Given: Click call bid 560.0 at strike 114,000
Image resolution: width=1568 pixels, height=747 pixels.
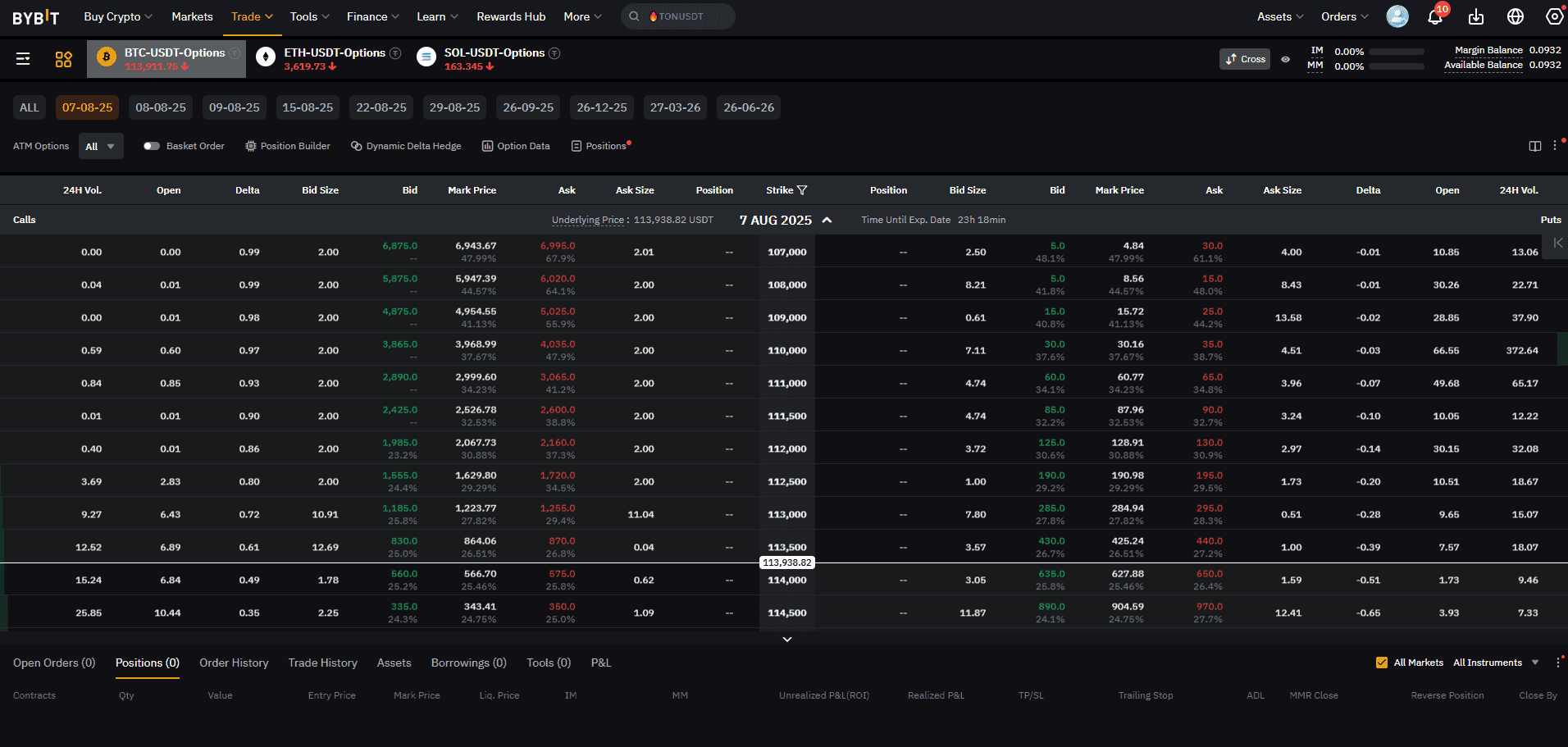Looking at the screenshot, I should (x=404, y=574).
